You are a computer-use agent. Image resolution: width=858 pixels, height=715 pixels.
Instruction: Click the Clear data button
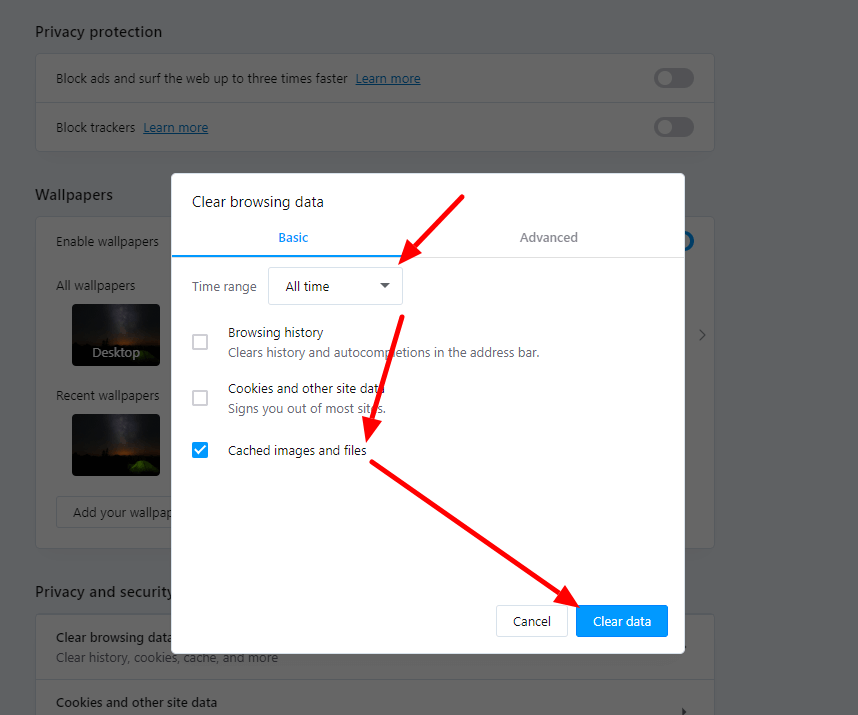pyautogui.click(x=622, y=621)
